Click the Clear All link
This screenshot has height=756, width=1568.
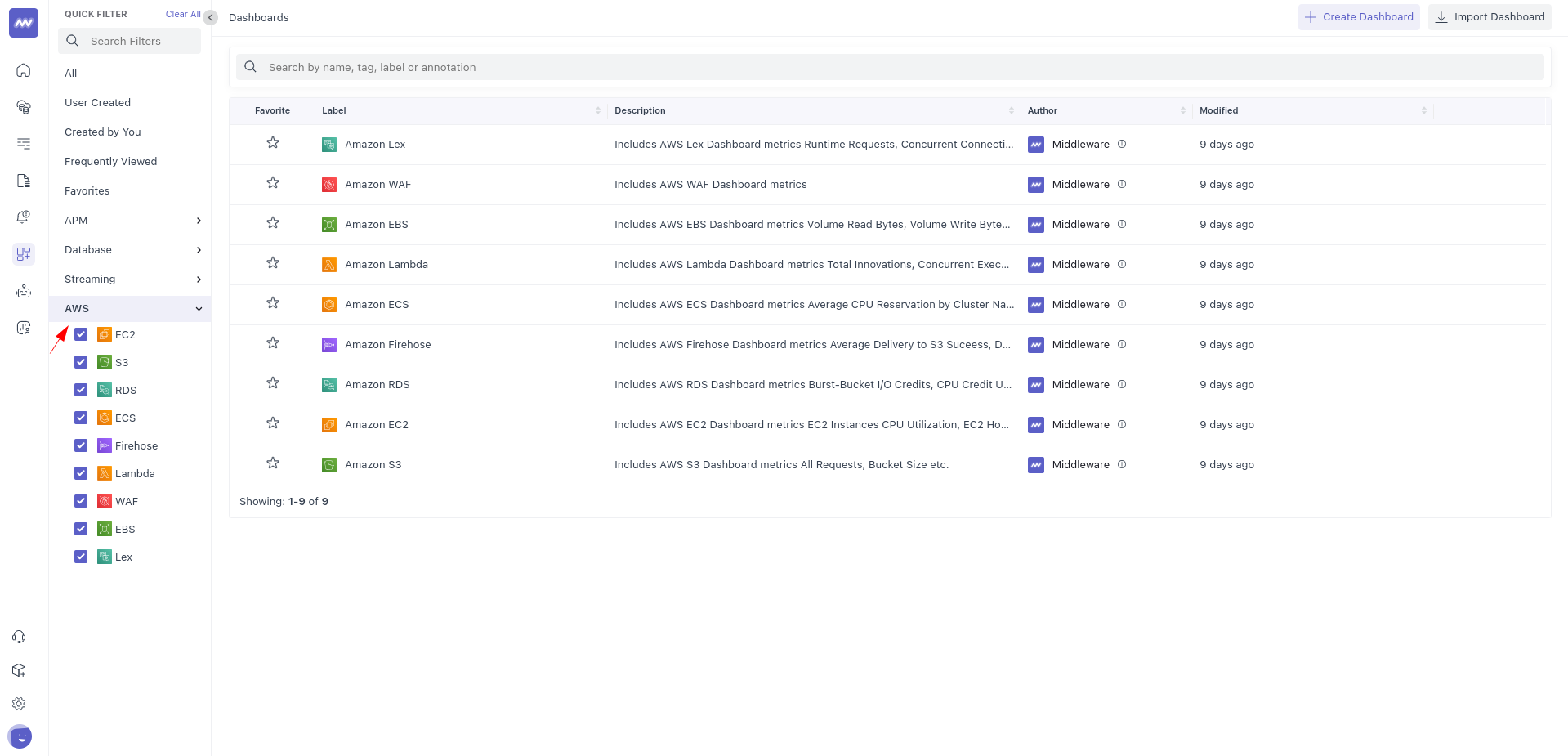point(182,14)
